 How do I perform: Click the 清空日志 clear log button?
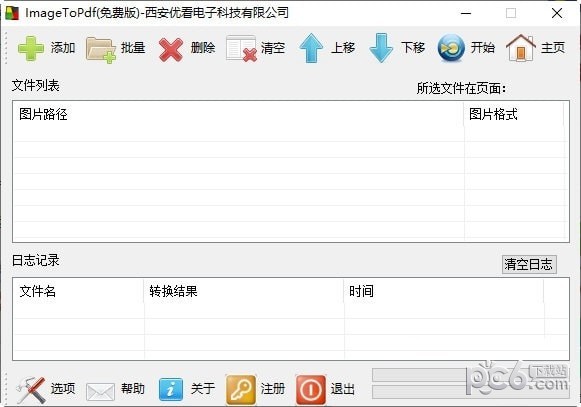(529, 264)
